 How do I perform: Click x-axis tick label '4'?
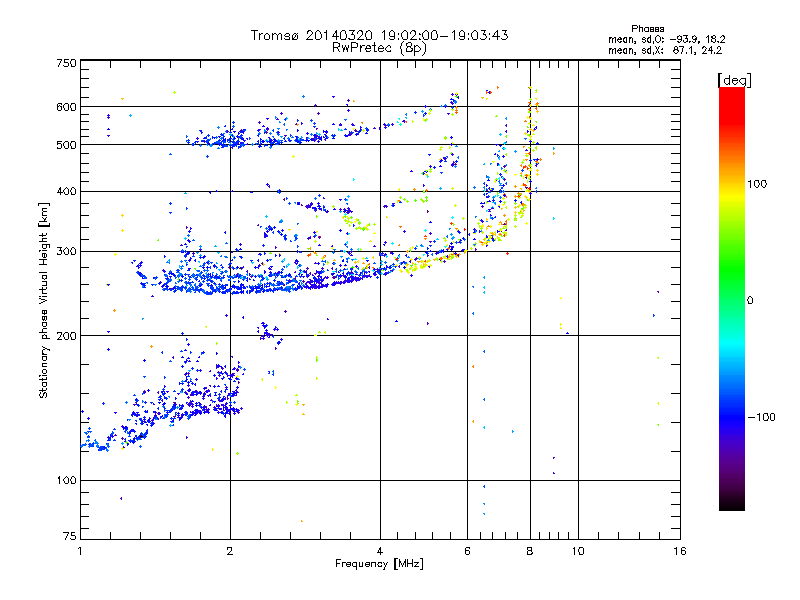380,551
